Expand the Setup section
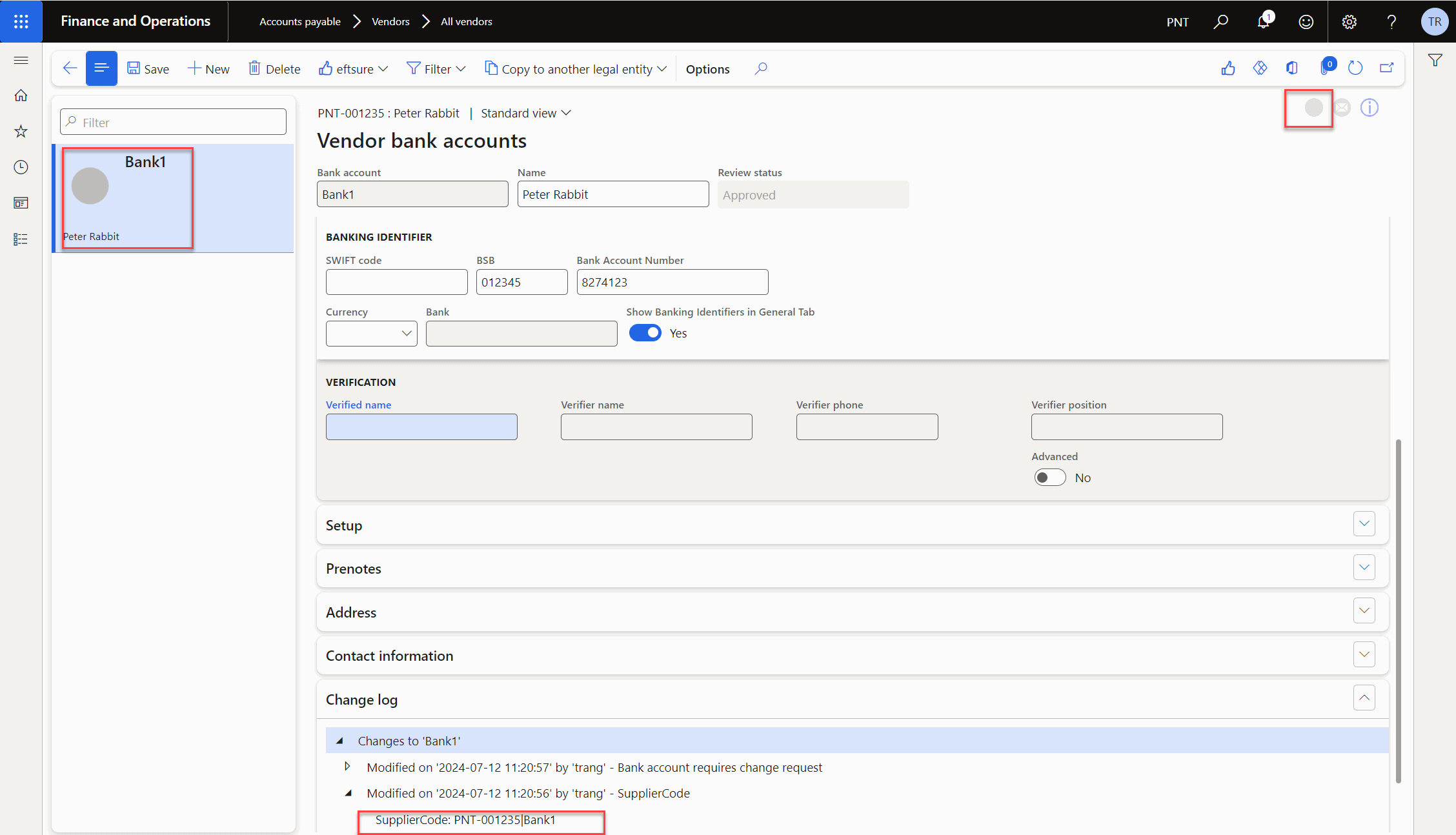This screenshot has height=835, width=1456. click(1364, 524)
